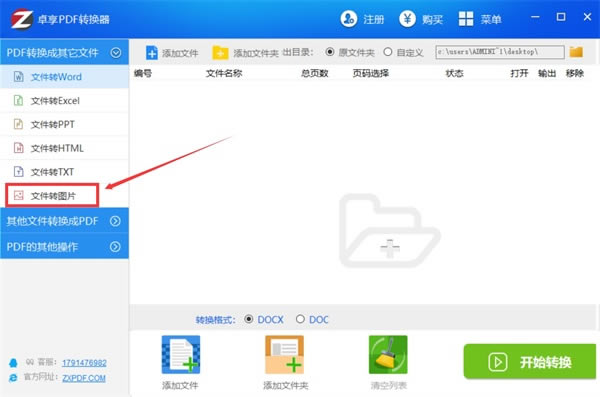Click the 清空列表 broom icon

click(388, 355)
